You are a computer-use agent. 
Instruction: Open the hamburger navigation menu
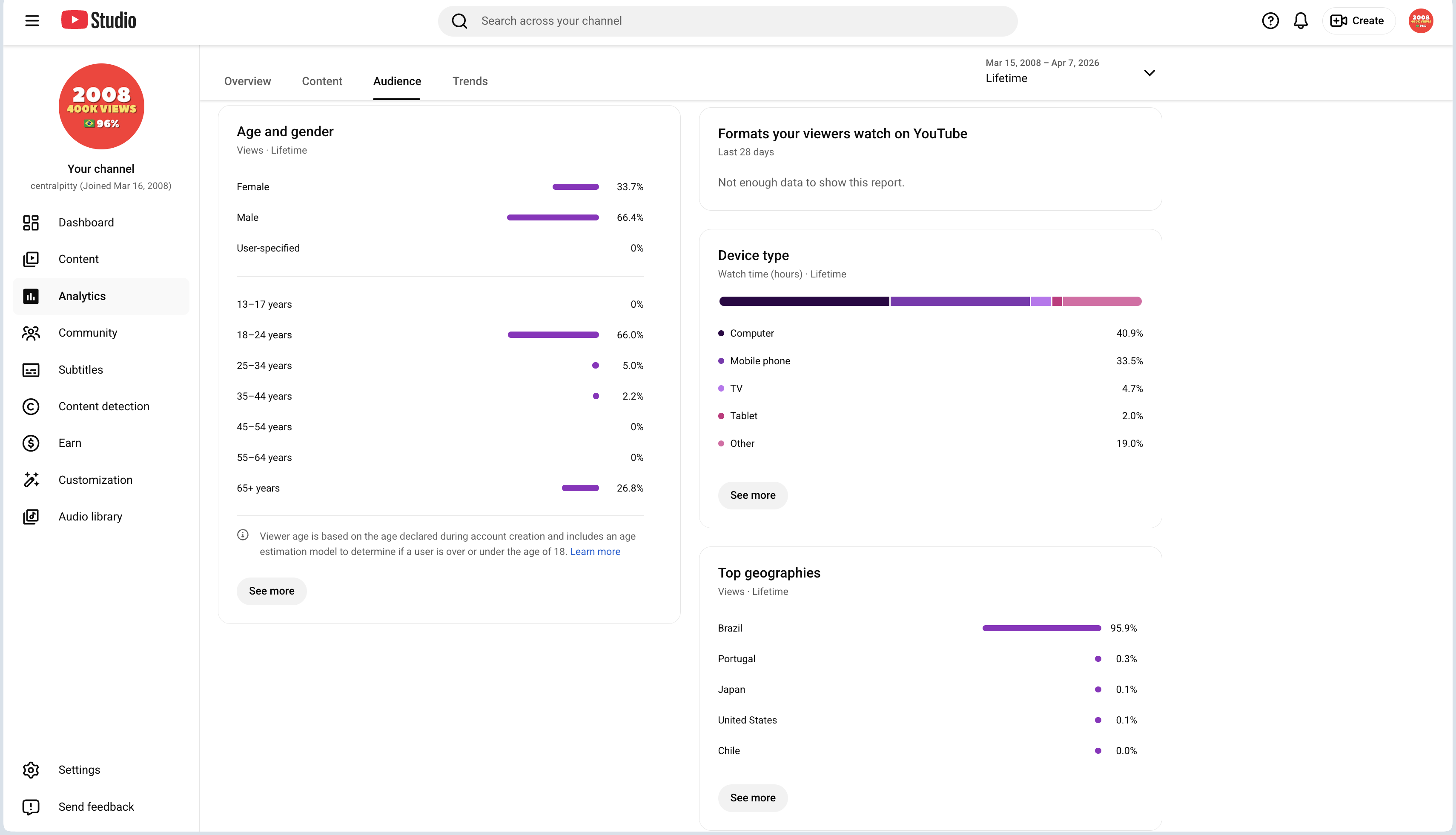32,21
